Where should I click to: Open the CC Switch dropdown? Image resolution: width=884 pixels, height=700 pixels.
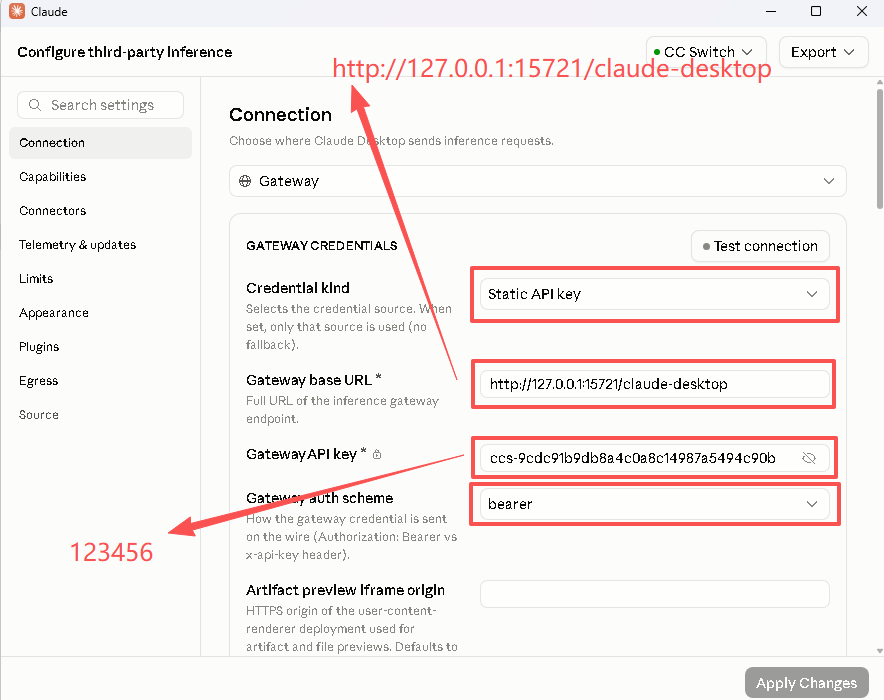click(706, 52)
